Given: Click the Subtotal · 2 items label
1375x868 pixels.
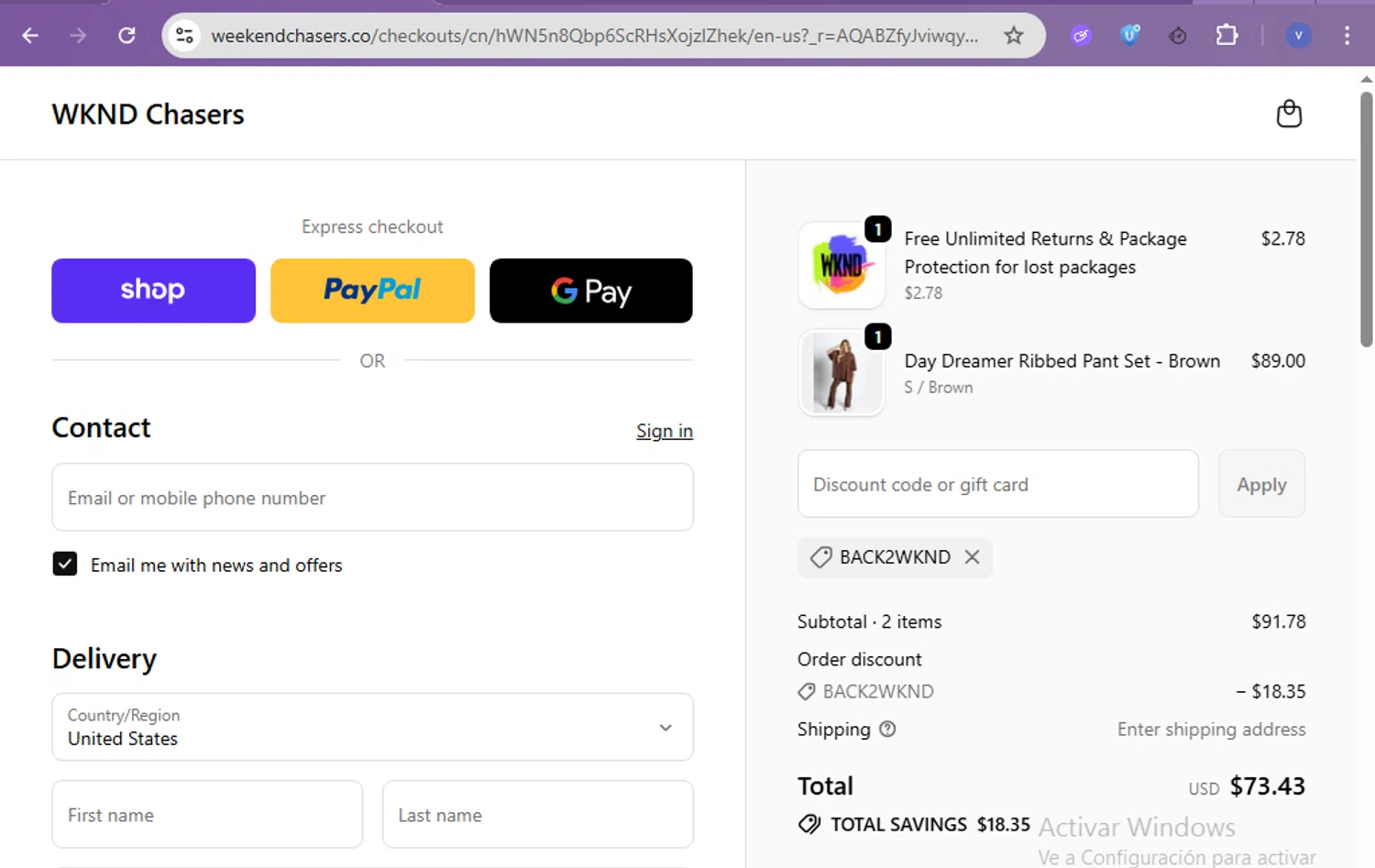Looking at the screenshot, I should click(x=869, y=621).
